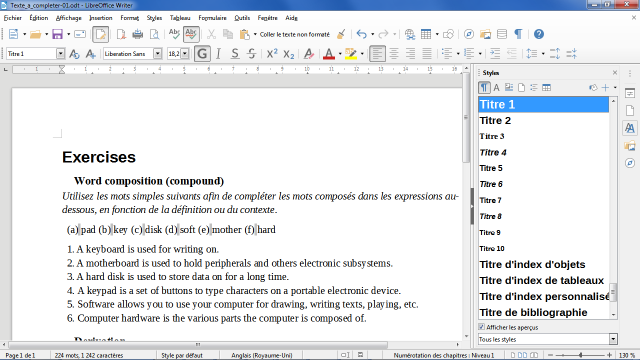
Task: Toggle automatic spell checking
Action: click(191, 34)
